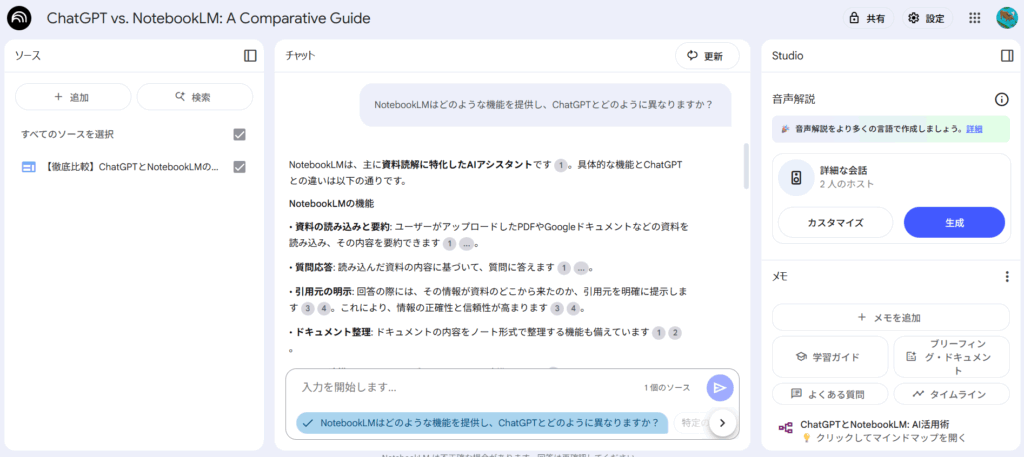Open Settings (設定) gear button
The width and height of the screenshot is (1024, 457).
[x=927, y=18]
